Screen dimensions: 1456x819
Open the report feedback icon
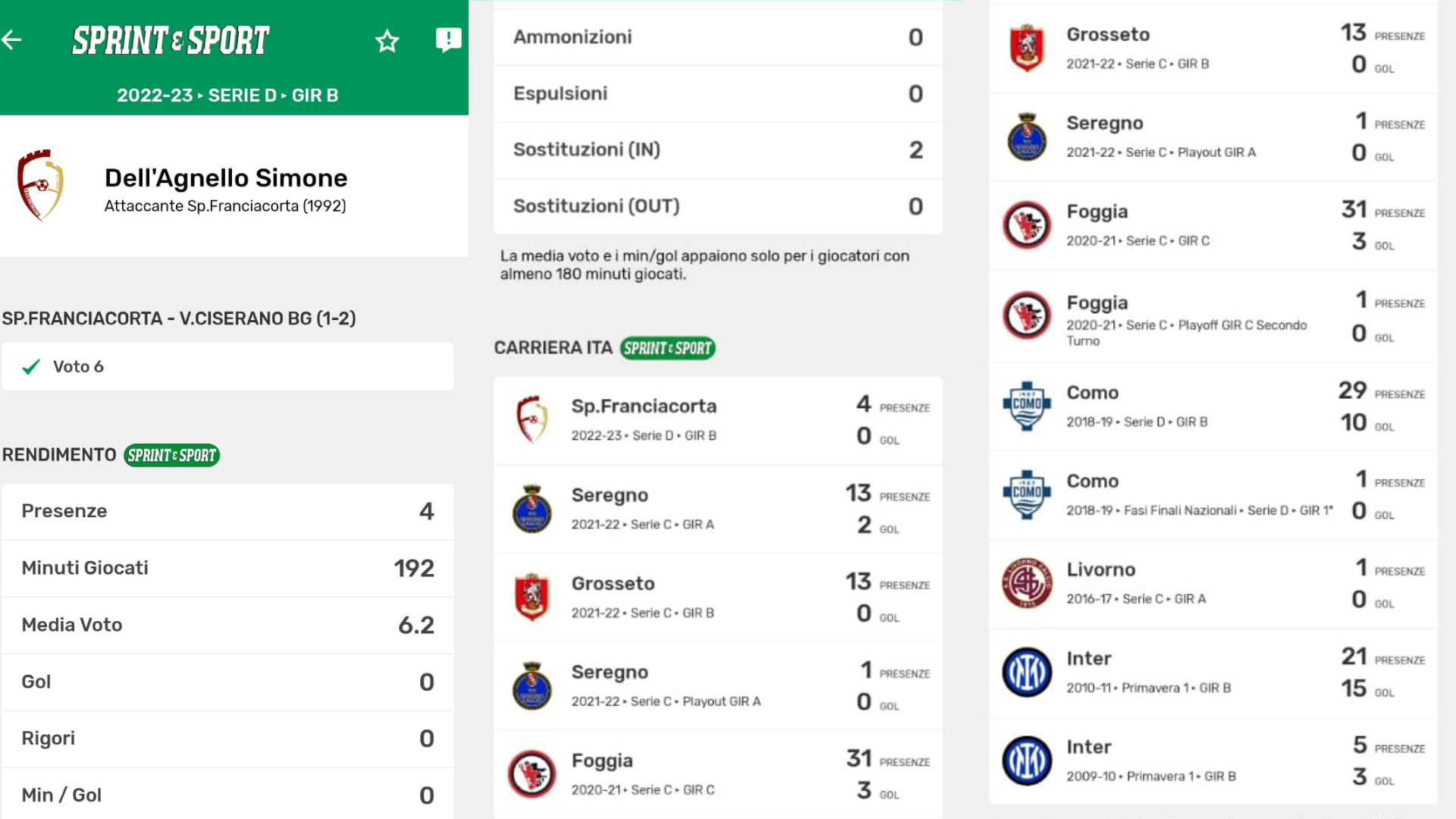pos(448,39)
